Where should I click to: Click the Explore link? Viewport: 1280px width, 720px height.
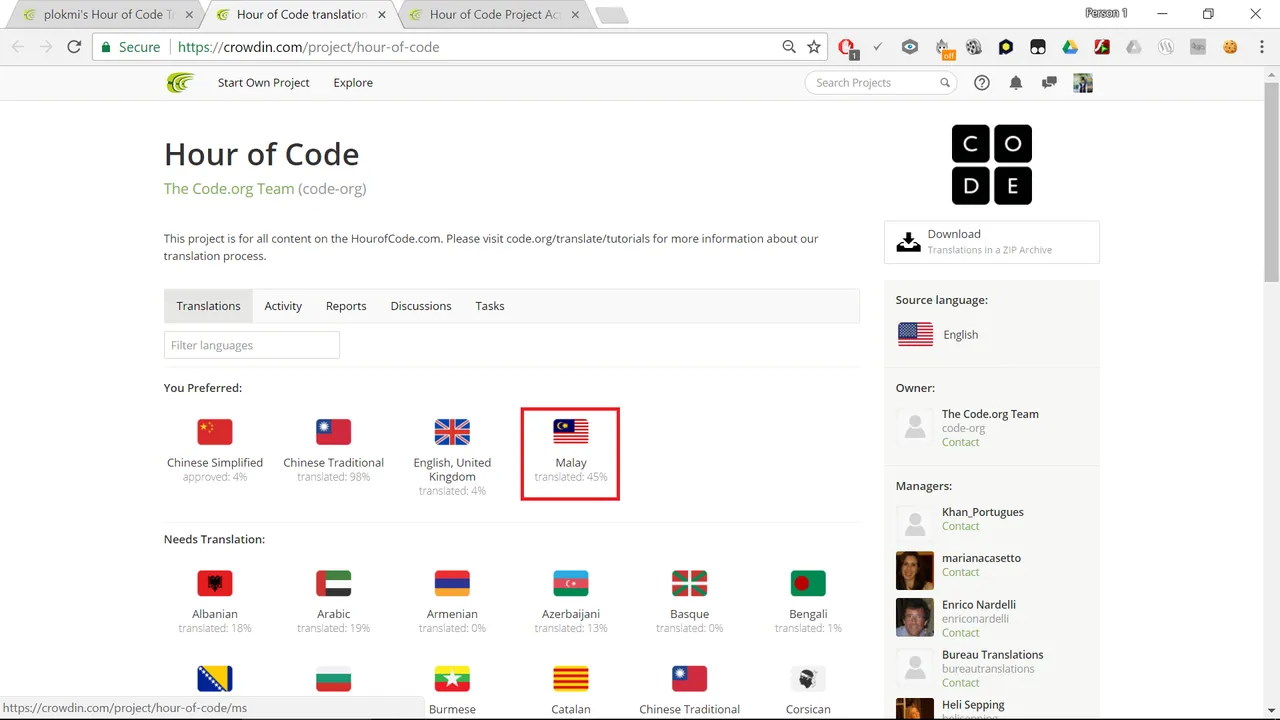(x=353, y=83)
